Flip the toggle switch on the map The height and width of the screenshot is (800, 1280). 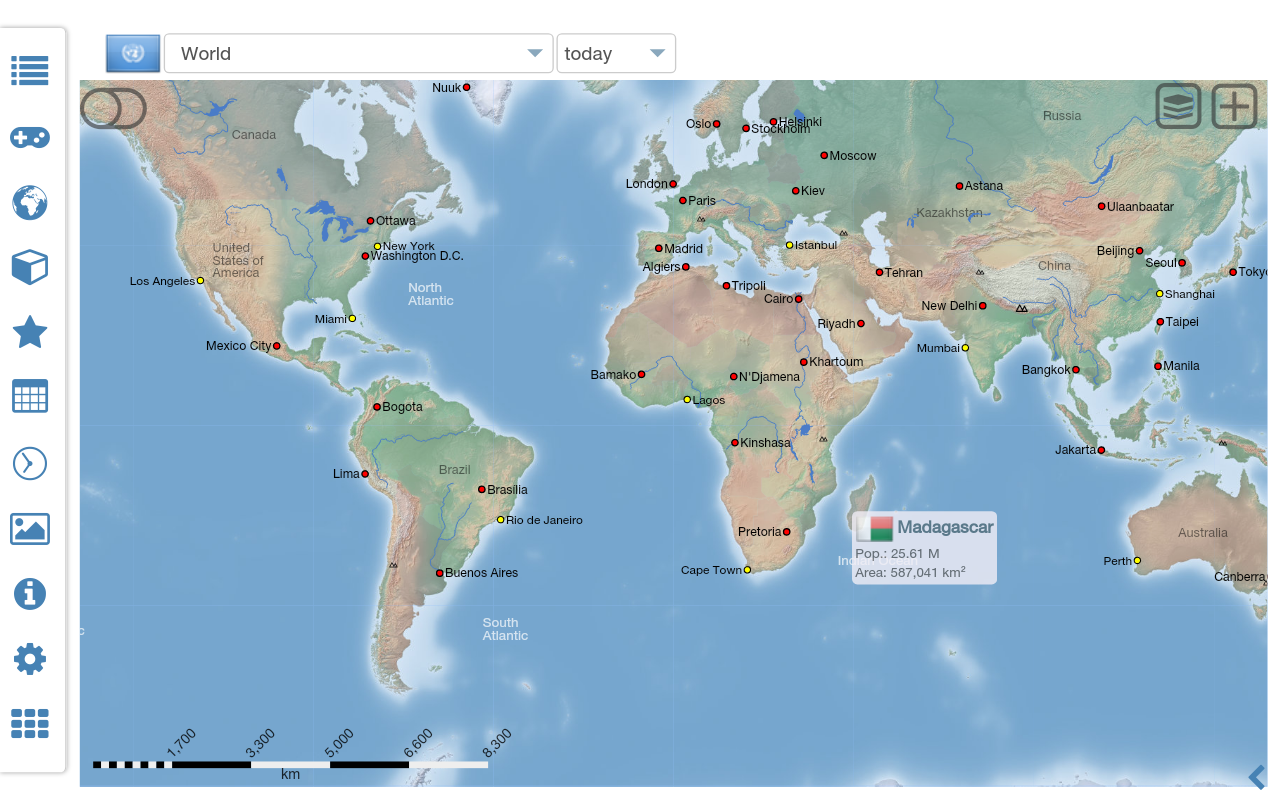113,108
